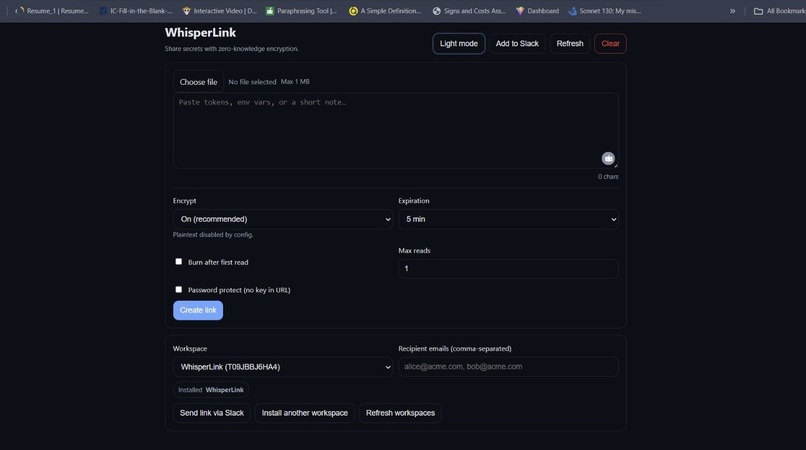Click the 'Max 1 MB' text
The width and height of the screenshot is (806, 450).
tap(295, 82)
